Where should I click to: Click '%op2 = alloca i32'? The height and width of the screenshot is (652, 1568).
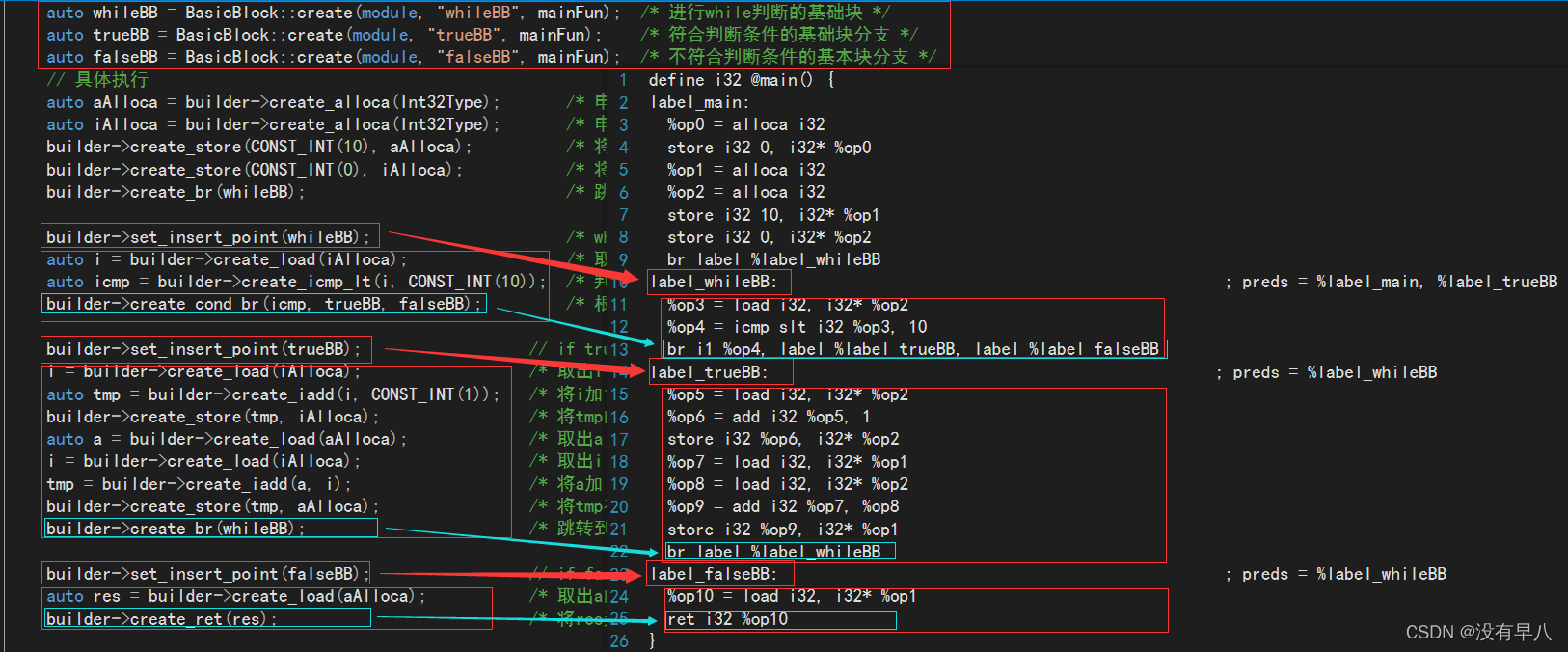pos(745,192)
